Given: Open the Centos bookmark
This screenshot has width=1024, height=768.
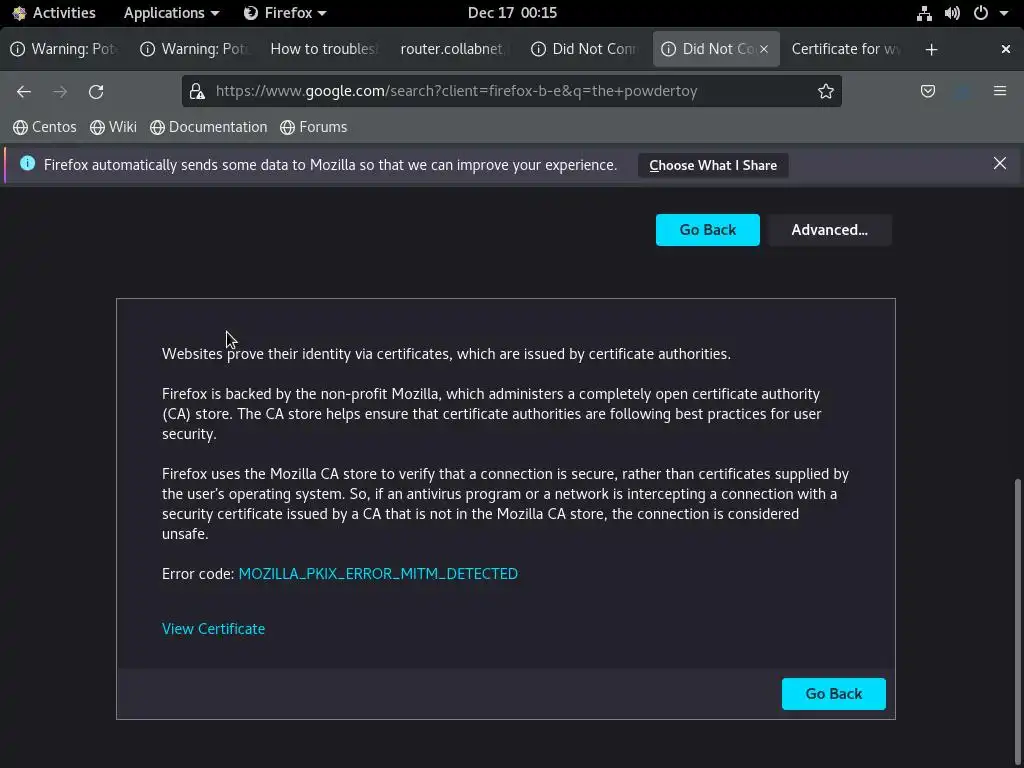Looking at the screenshot, I should click(x=45, y=127).
